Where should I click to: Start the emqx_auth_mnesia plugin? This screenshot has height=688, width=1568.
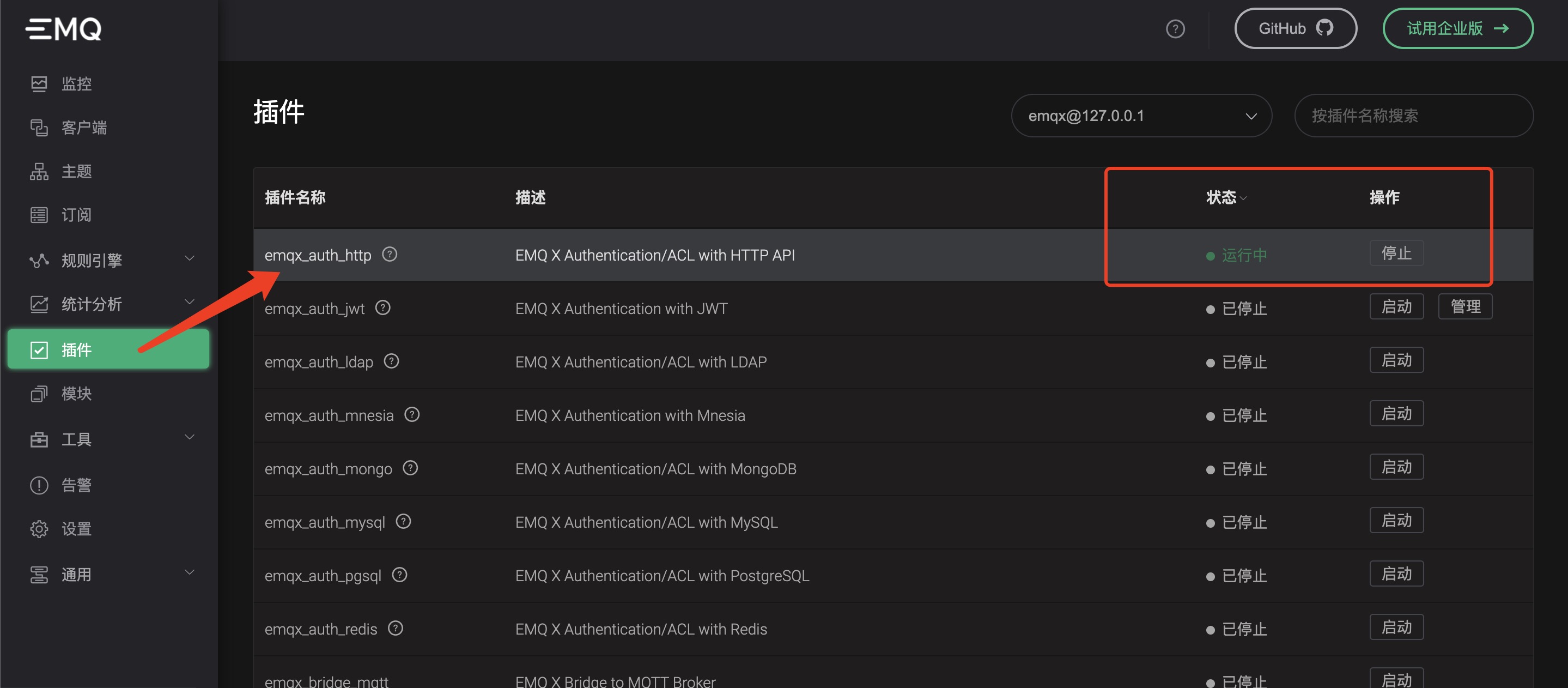tap(1396, 413)
